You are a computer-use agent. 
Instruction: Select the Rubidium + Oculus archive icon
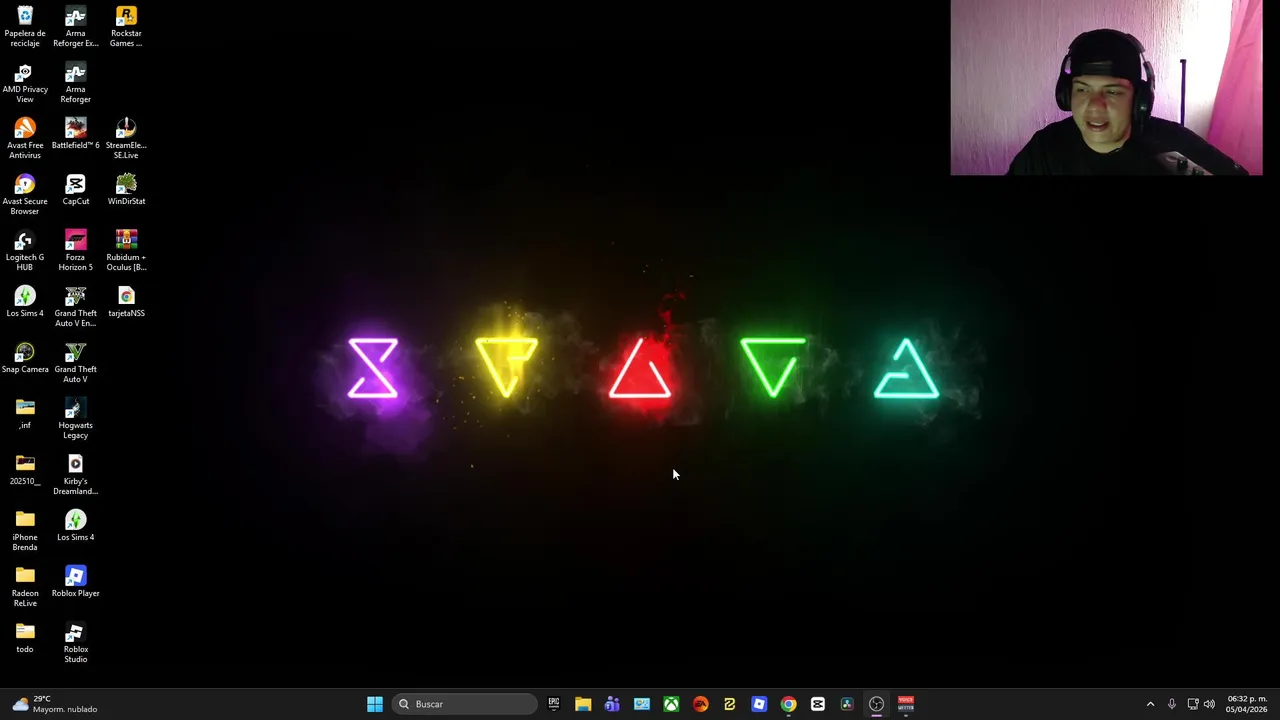tap(126, 250)
